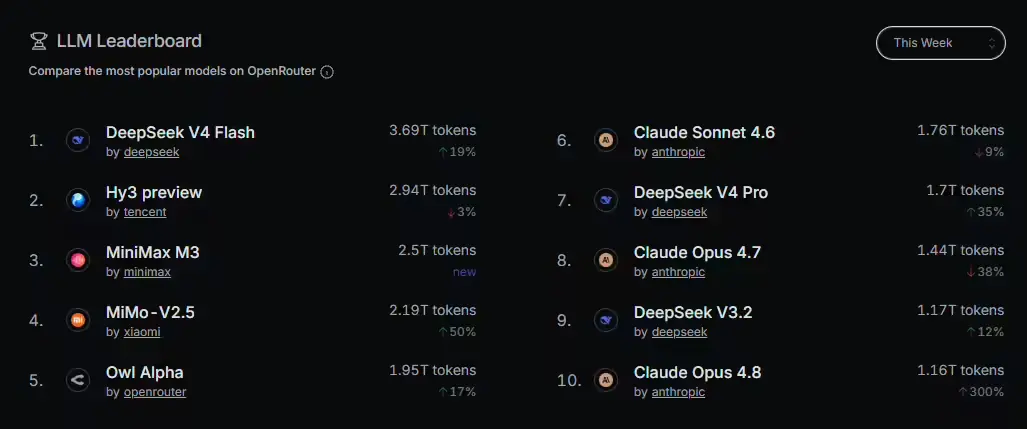The width and height of the screenshot is (1027, 429).
Task: Follow the minimax author link
Action: [x=147, y=272]
